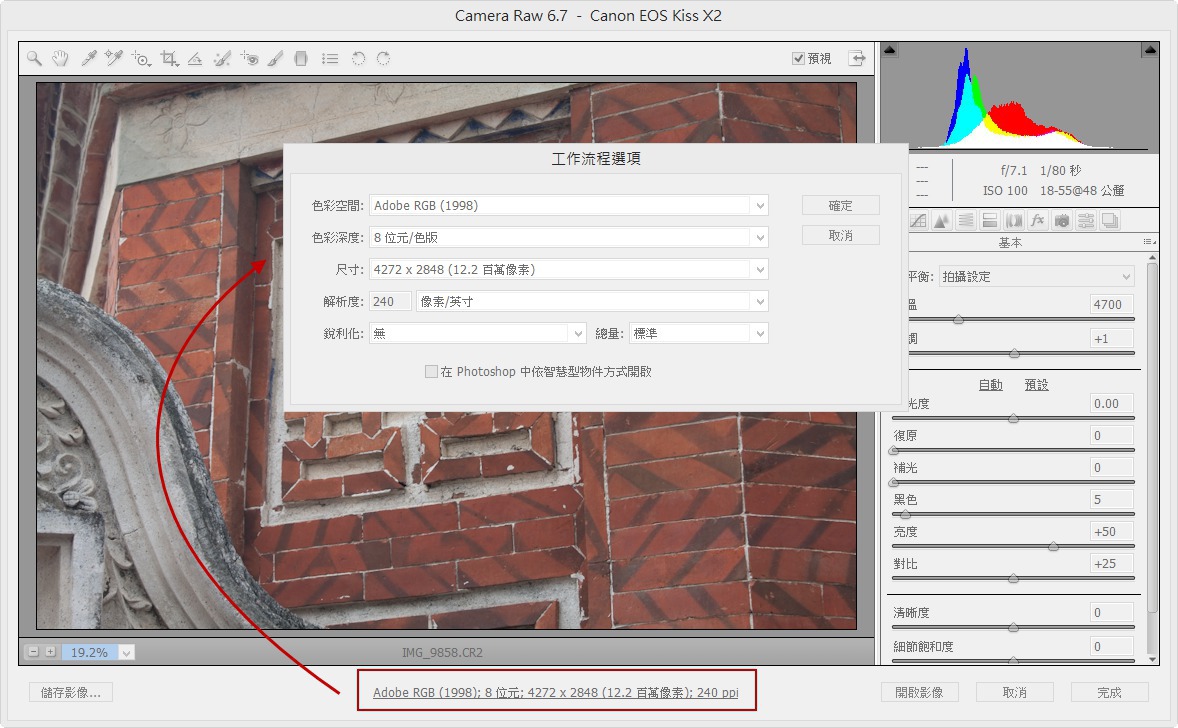Toggle the shadow clipping warning on the histogram
1178x728 pixels.
(890, 50)
